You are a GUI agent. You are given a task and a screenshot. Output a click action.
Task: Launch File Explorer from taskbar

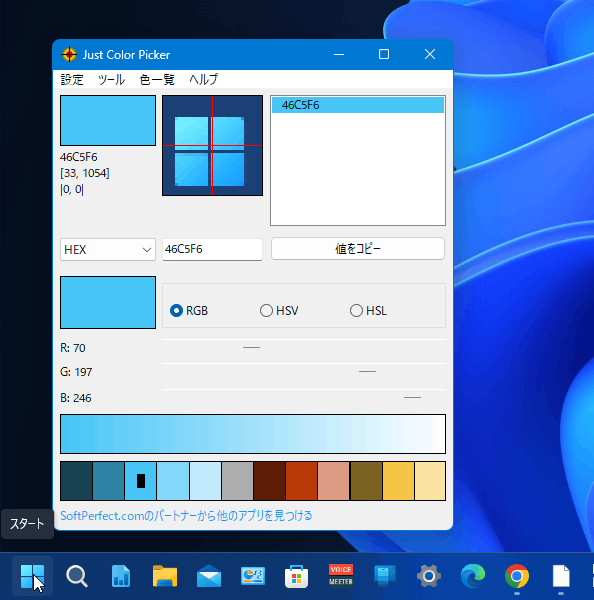click(165, 576)
